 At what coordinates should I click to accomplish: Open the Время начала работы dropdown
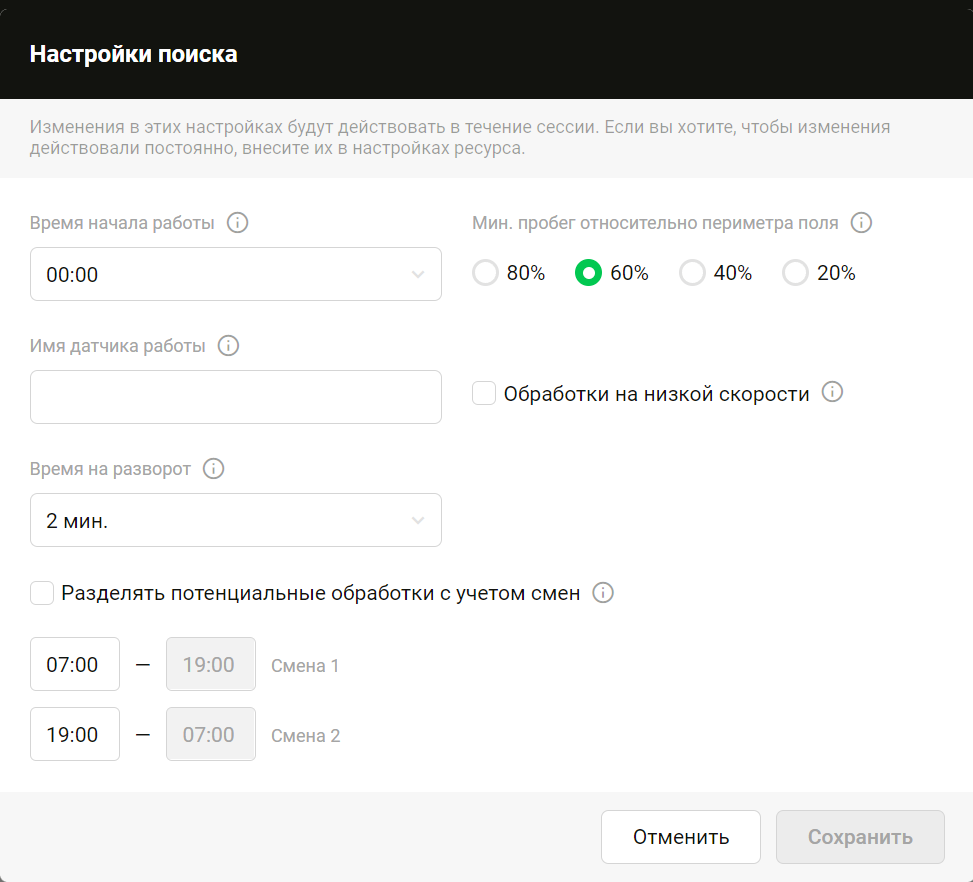click(236, 273)
